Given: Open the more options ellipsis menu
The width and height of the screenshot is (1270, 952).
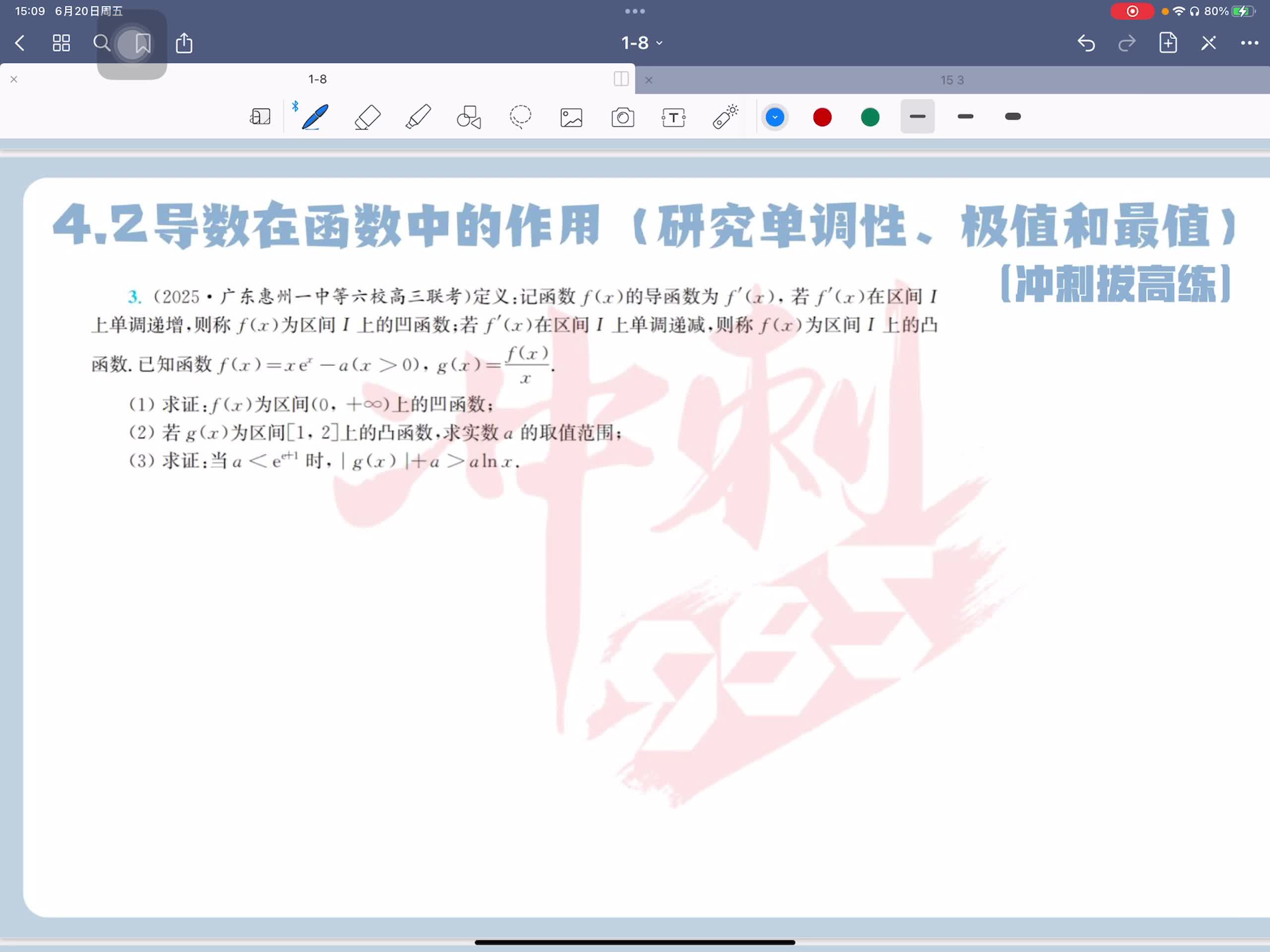Looking at the screenshot, I should pyautogui.click(x=1249, y=43).
